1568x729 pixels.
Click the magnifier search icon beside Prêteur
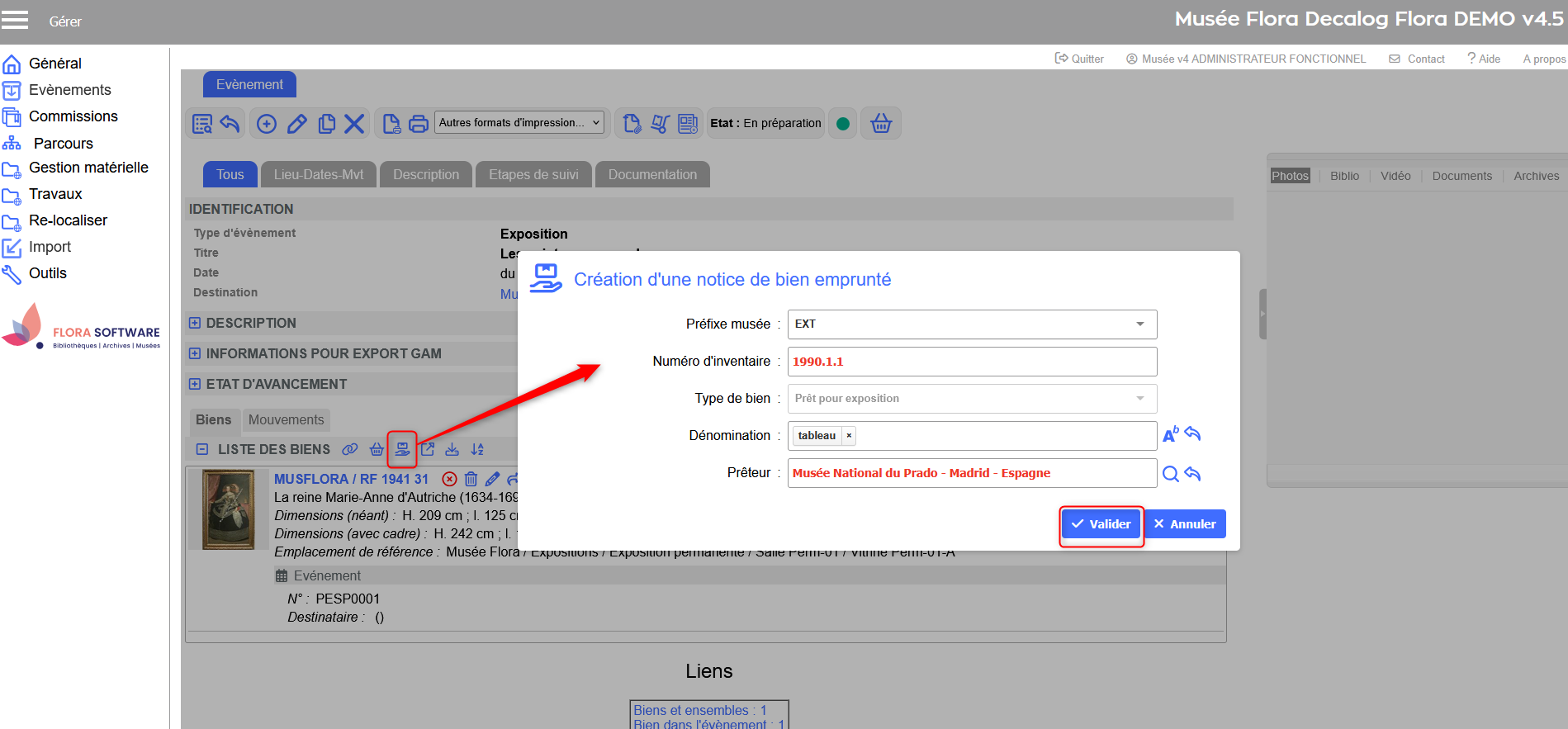(1170, 474)
